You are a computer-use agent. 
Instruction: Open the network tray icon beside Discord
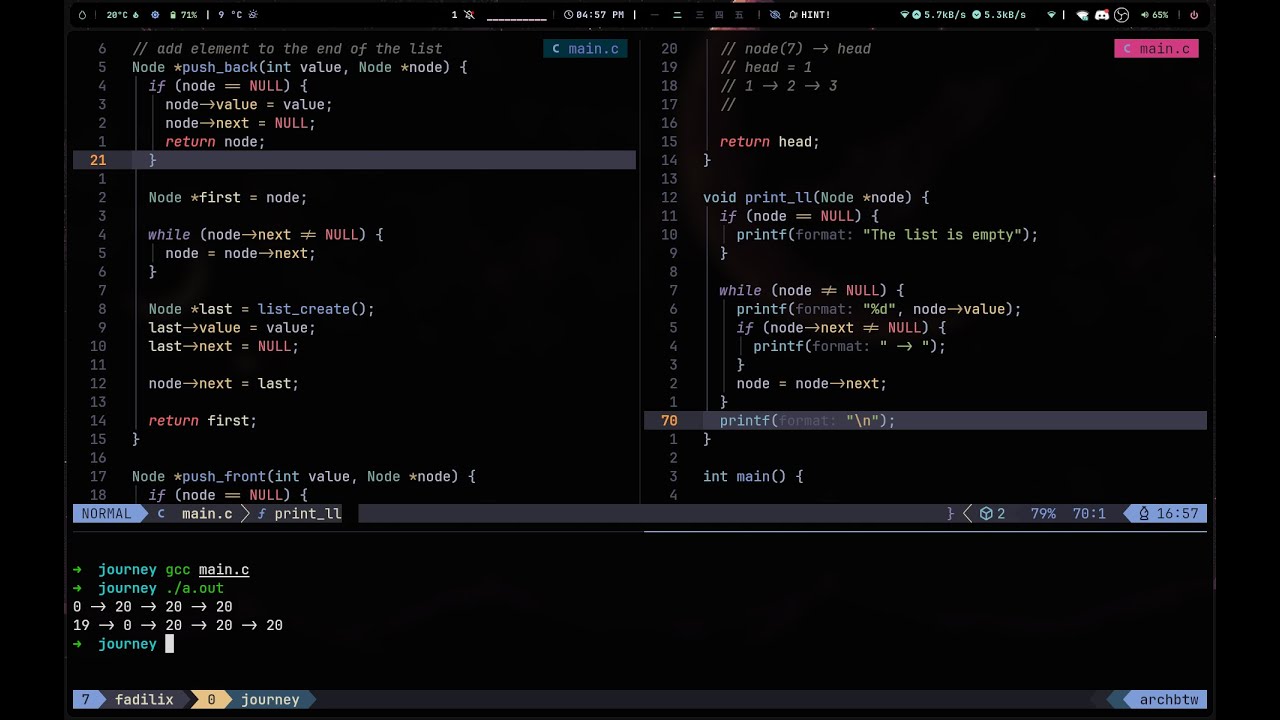point(1082,15)
